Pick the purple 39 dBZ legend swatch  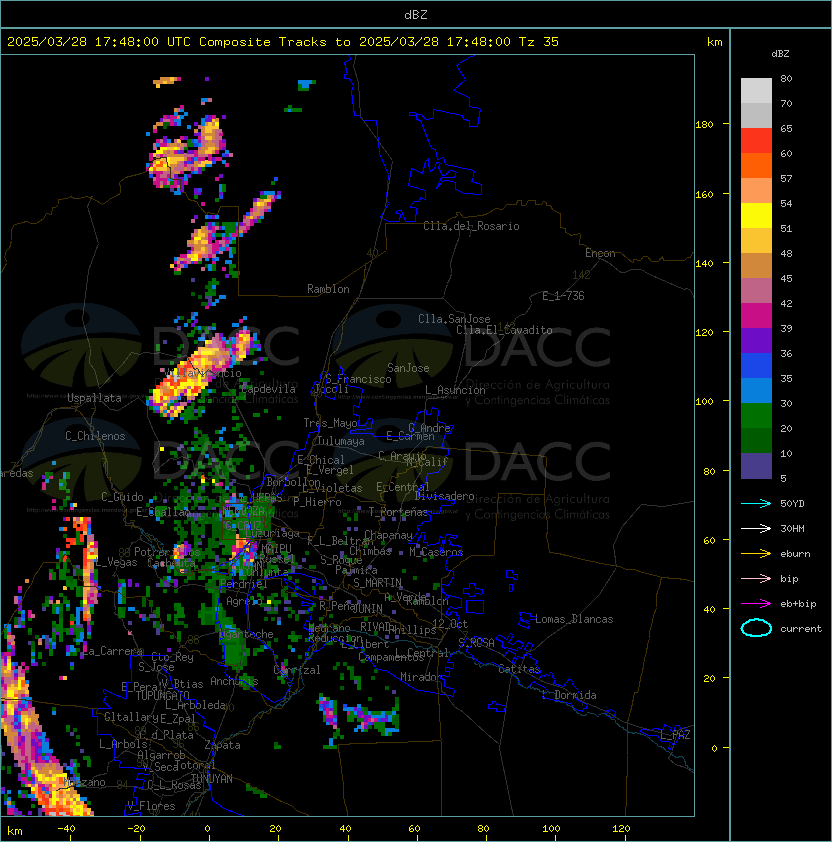pos(756,340)
